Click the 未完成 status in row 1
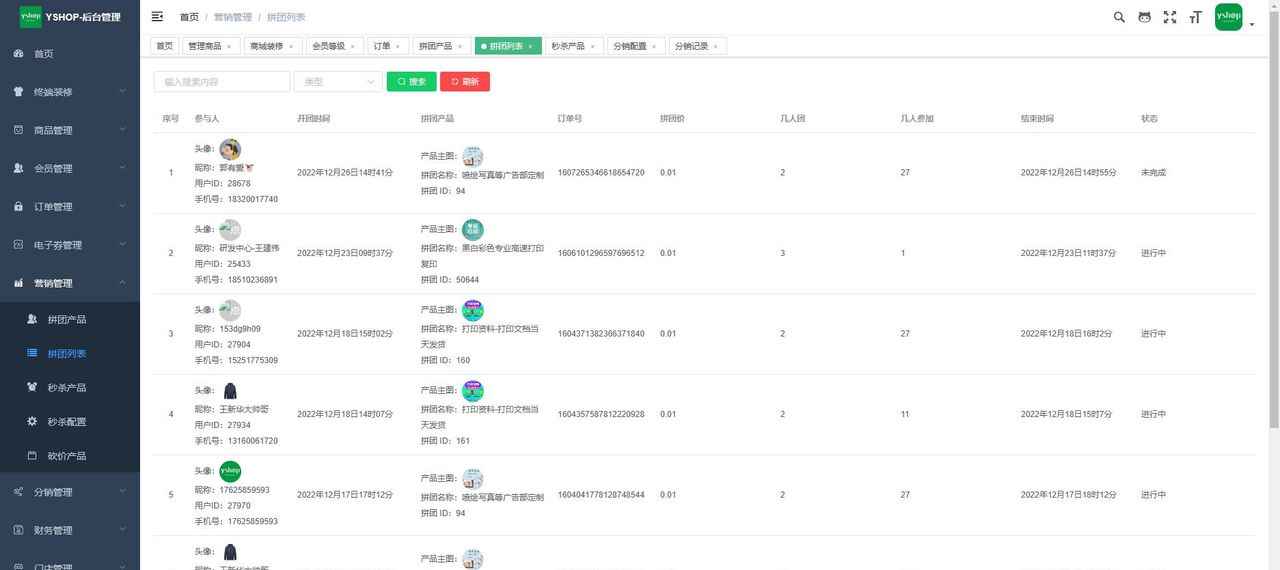1280x570 pixels. pyautogui.click(x=1153, y=173)
